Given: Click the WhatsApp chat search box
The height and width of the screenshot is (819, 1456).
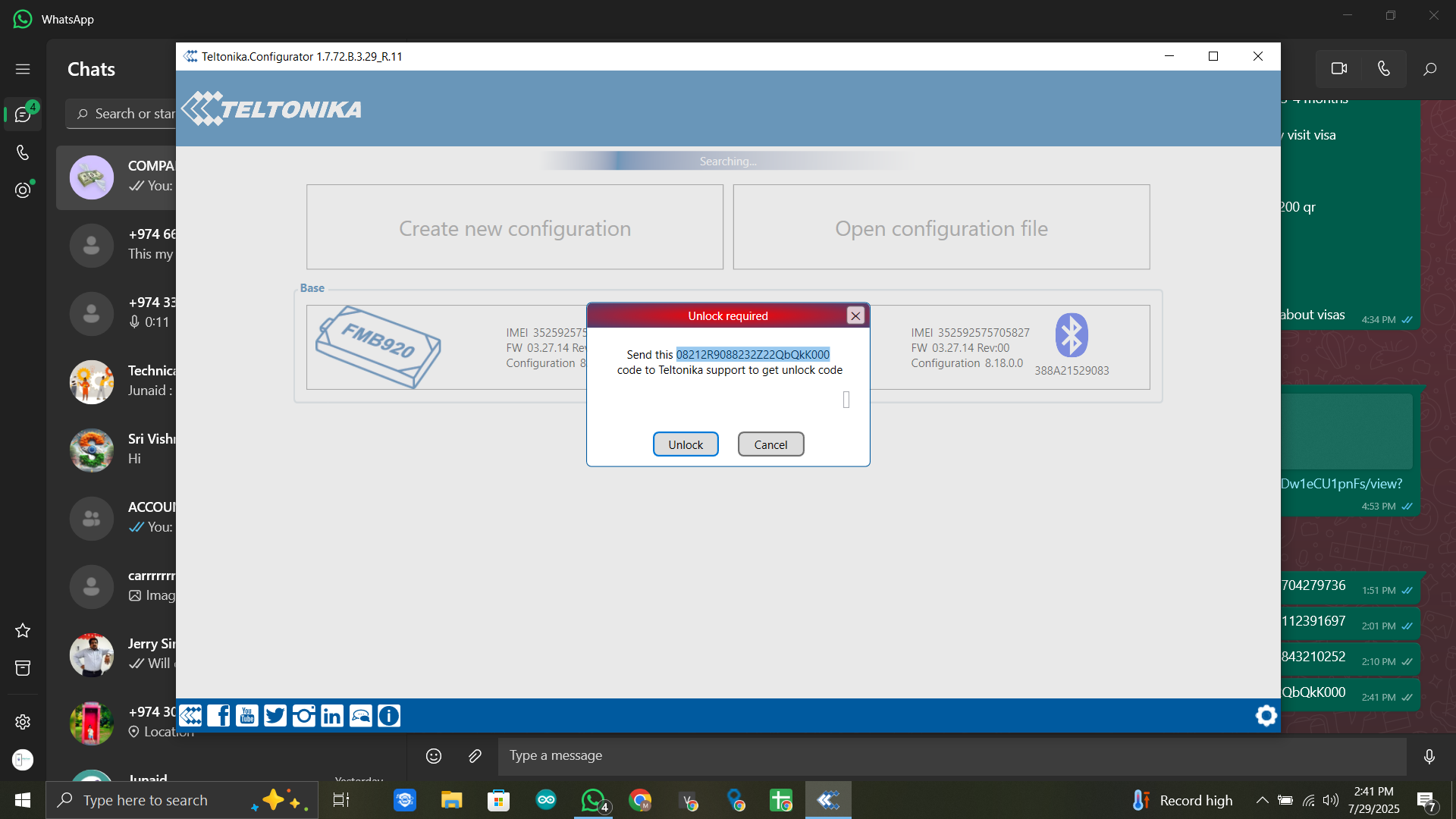Looking at the screenshot, I should 121,114.
